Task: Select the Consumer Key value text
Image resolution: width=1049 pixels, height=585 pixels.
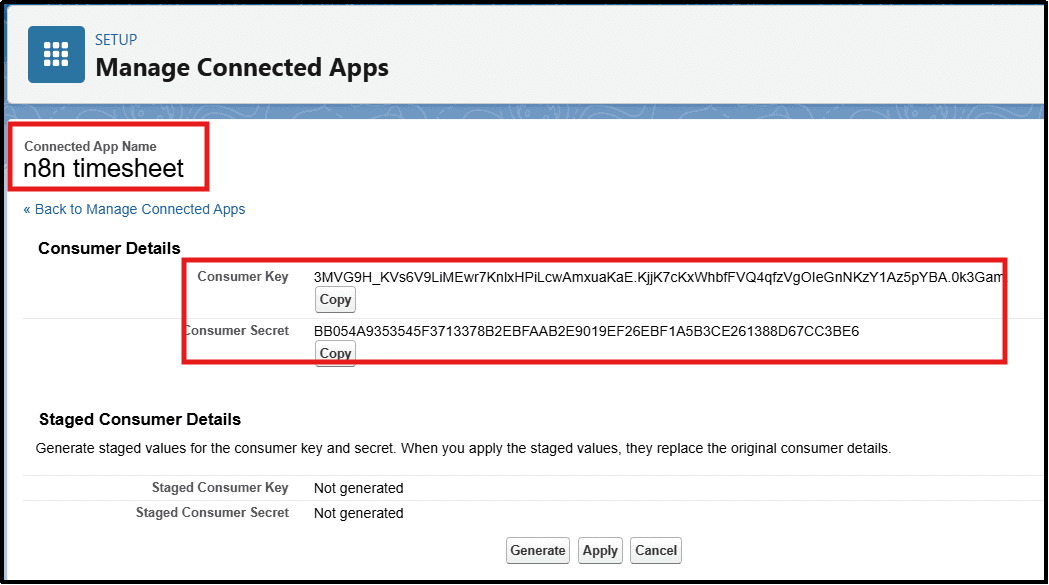Action: tap(658, 277)
